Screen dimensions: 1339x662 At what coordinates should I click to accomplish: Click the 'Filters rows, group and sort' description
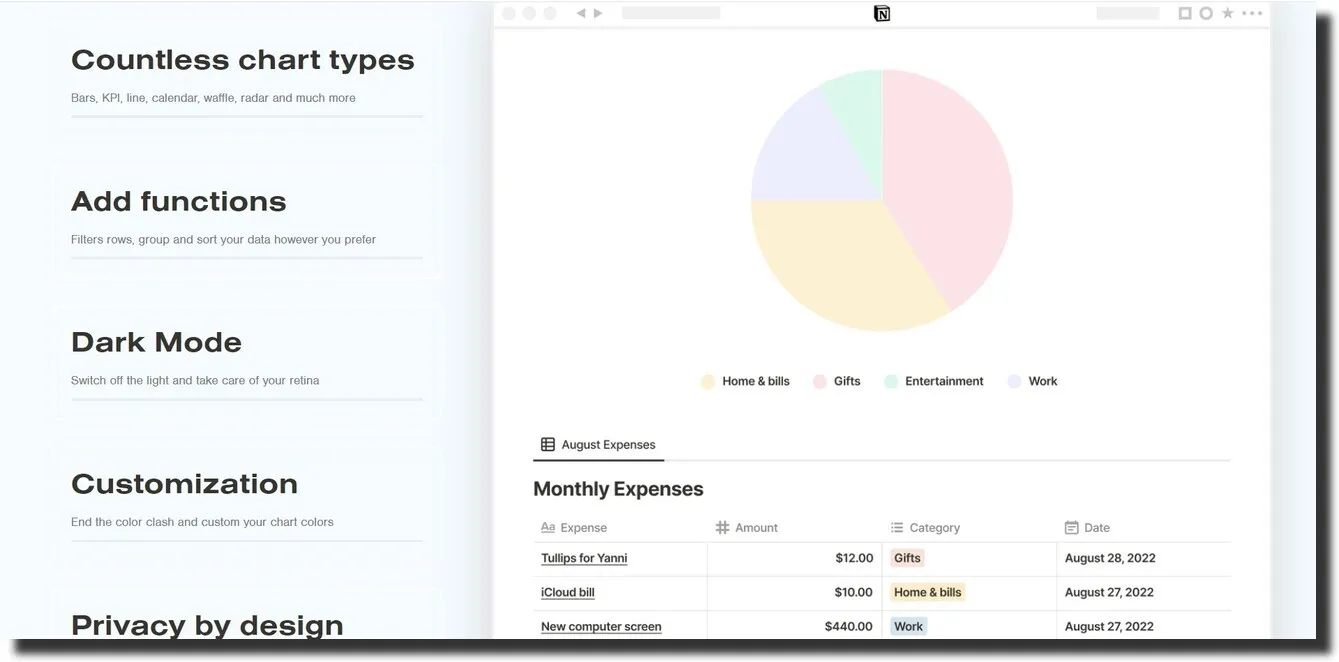(223, 239)
